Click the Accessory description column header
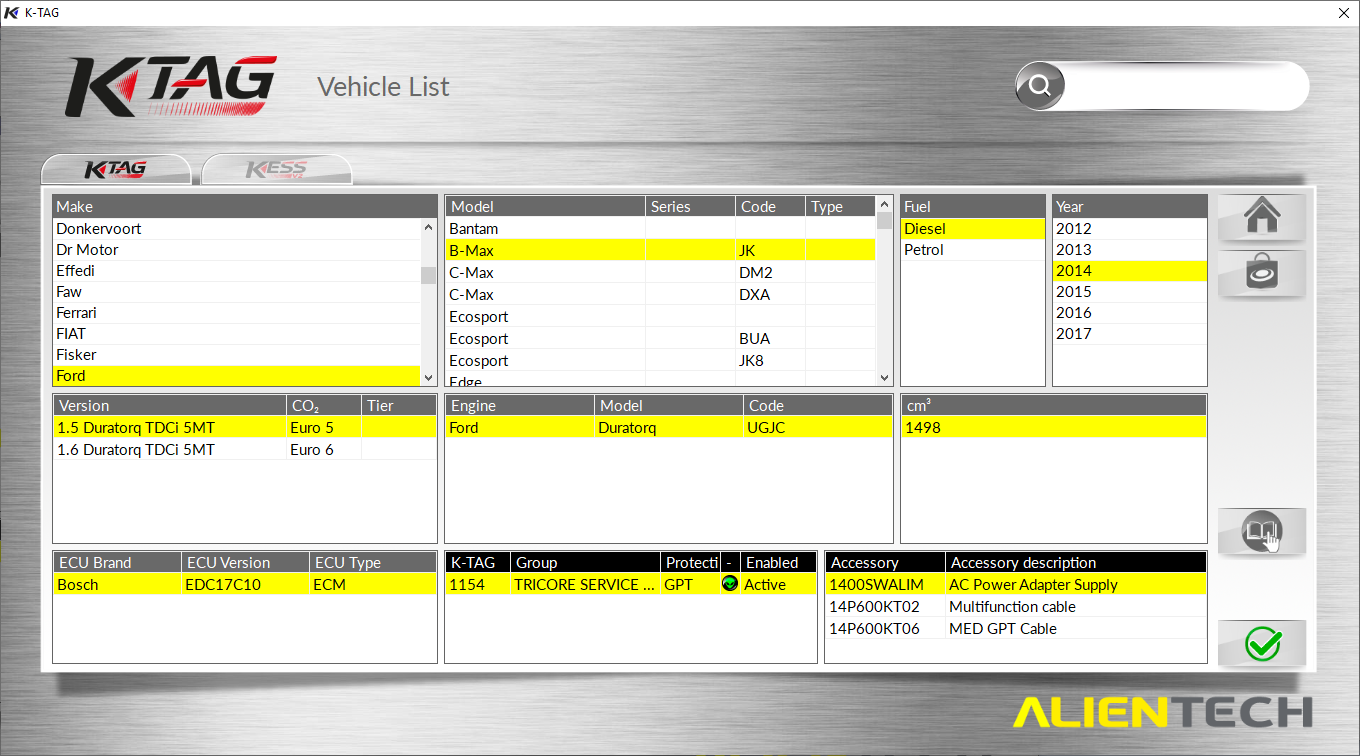Viewport: 1360px width, 756px height. tap(1076, 562)
